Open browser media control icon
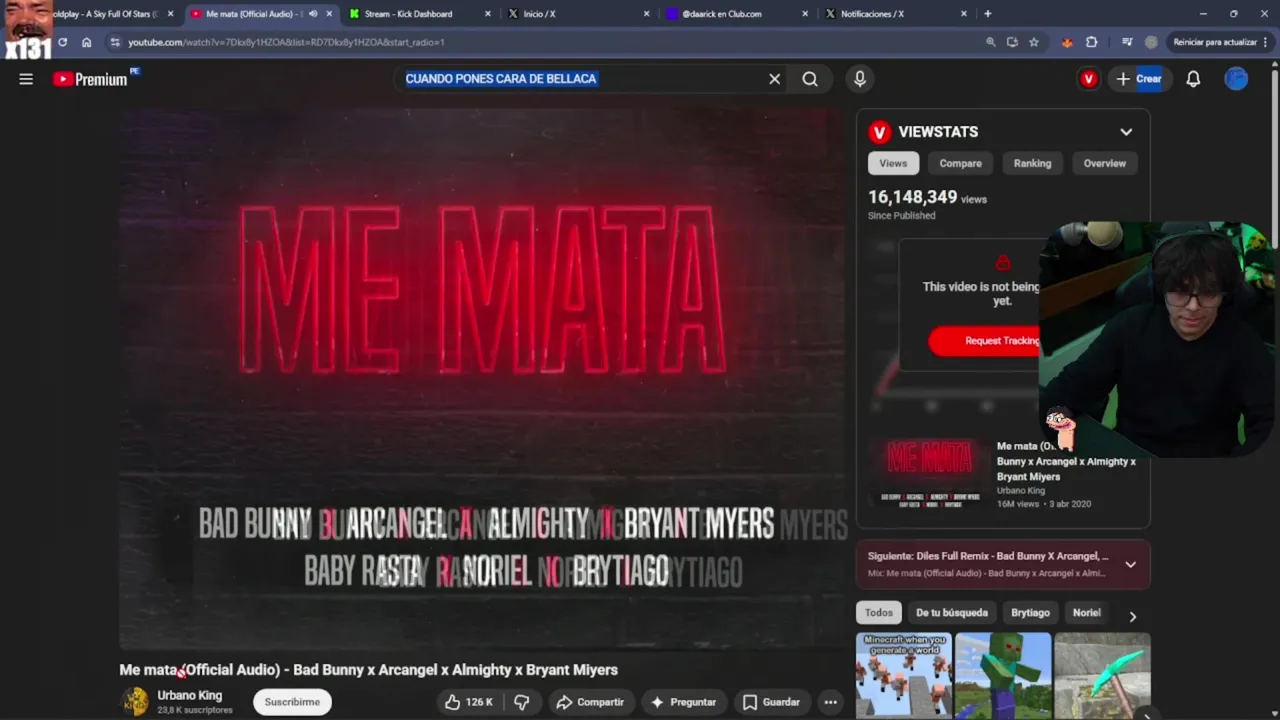 pos(1127,42)
